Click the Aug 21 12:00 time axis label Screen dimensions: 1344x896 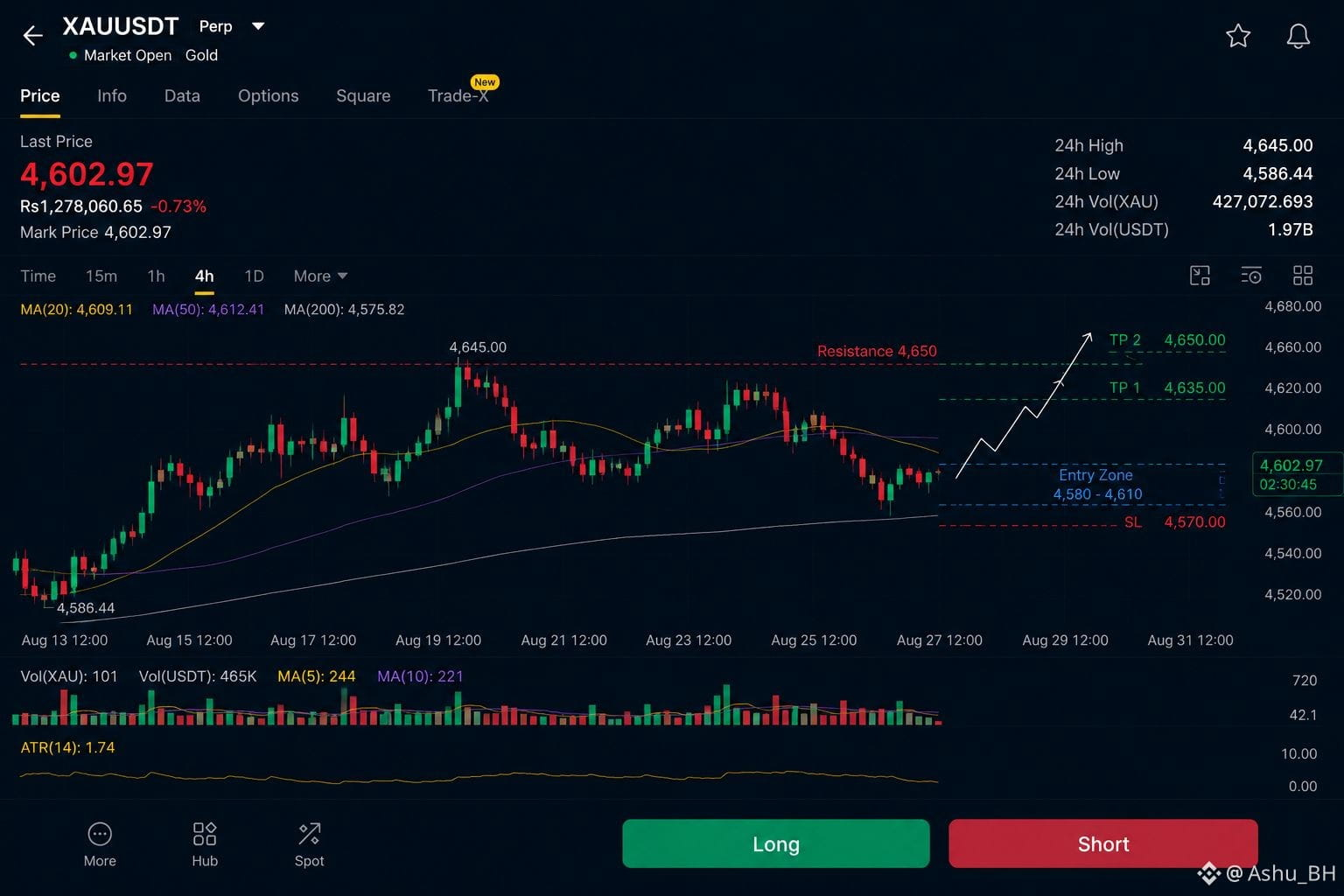563,640
